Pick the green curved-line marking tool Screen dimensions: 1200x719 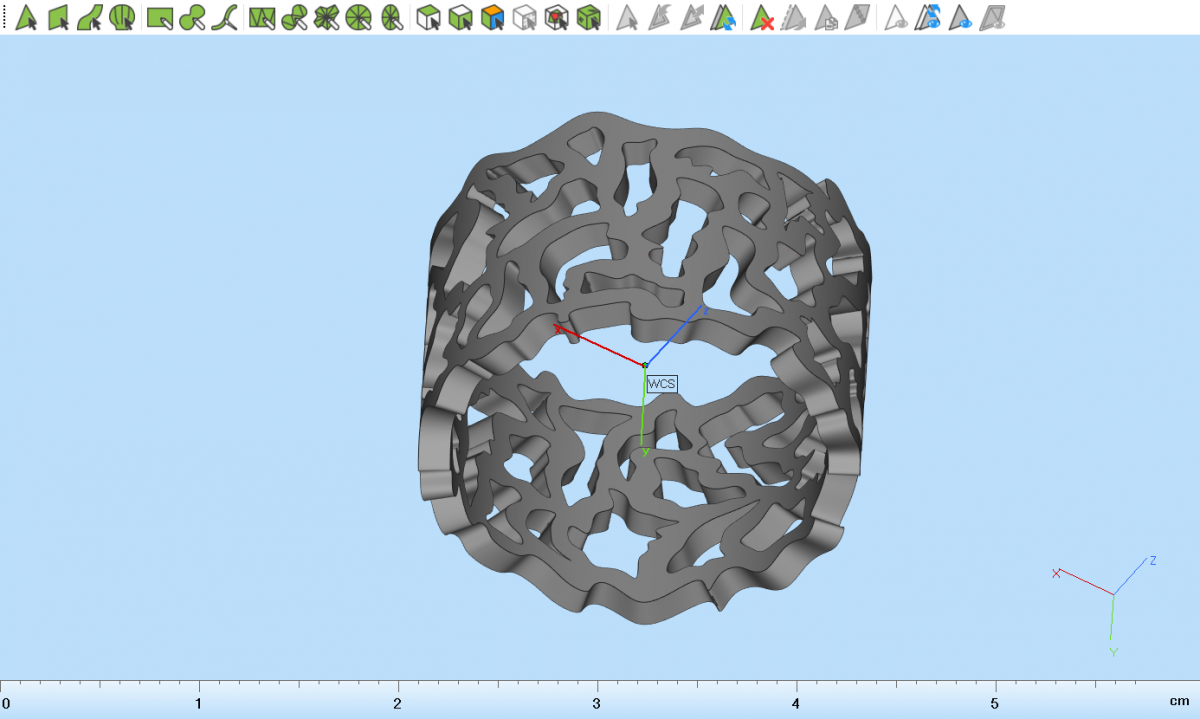pos(229,17)
